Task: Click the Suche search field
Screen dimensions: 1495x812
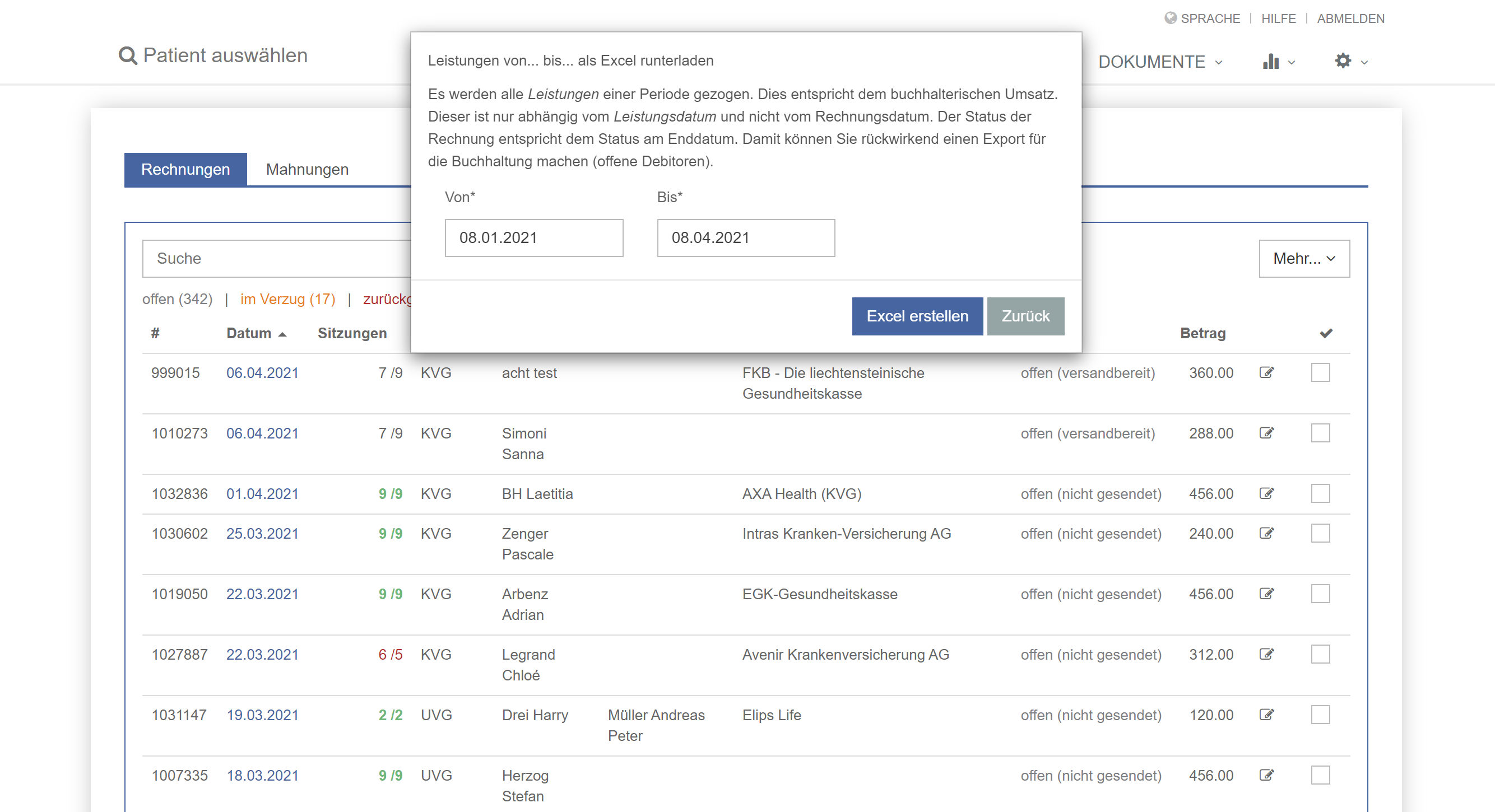Action: point(277,259)
